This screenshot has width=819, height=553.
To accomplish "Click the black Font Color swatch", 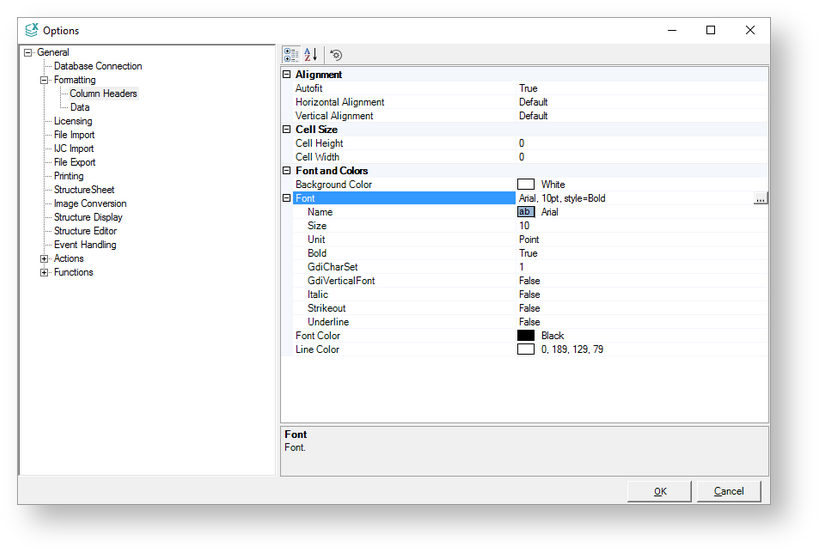I will pos(526,336).
